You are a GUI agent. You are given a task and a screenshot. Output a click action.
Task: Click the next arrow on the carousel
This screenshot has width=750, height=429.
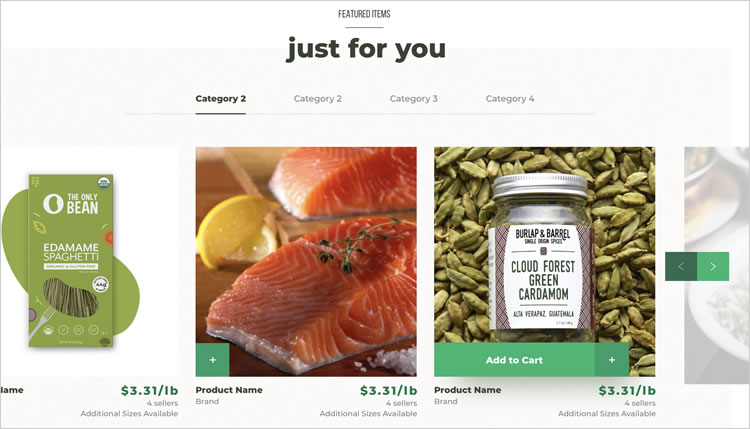point(713,266)
